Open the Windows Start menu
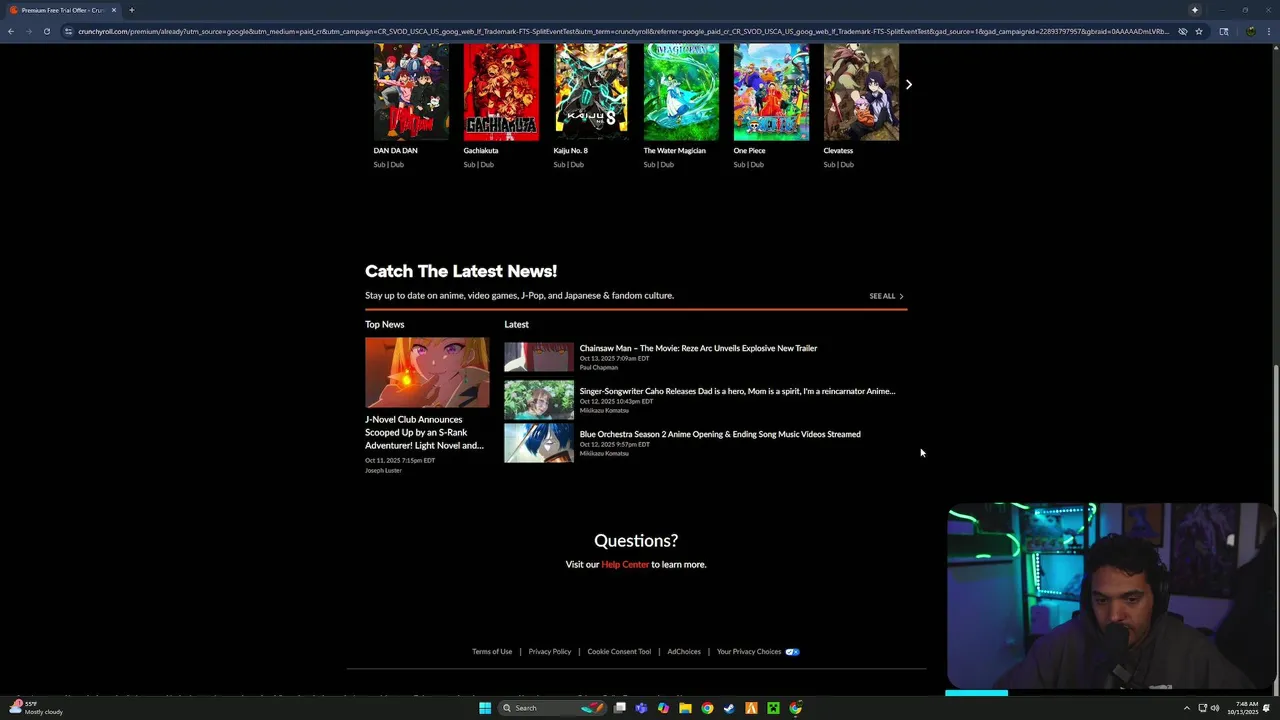Image resolution: width=1280 pixels, height=720 pixels. [x=485, y=708]
